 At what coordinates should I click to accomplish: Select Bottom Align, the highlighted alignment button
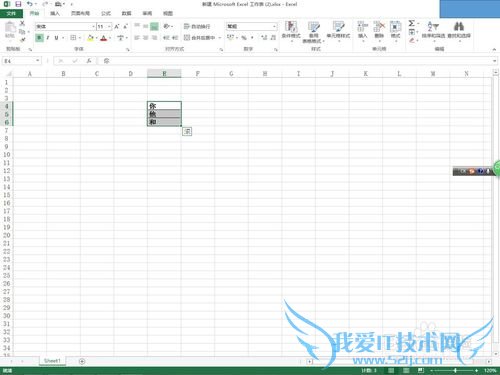pos(154,26)
